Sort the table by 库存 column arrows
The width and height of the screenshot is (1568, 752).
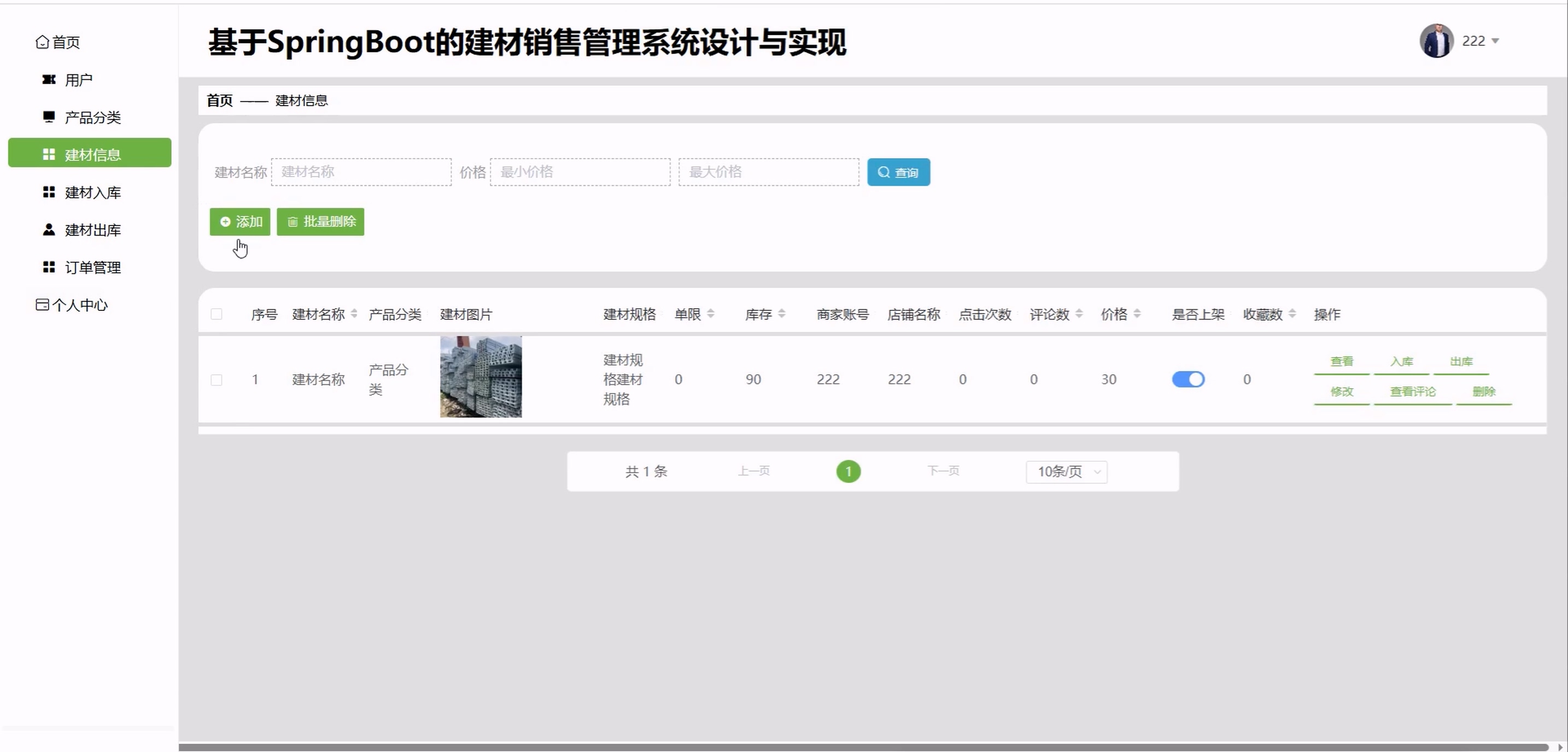(782, 314)
